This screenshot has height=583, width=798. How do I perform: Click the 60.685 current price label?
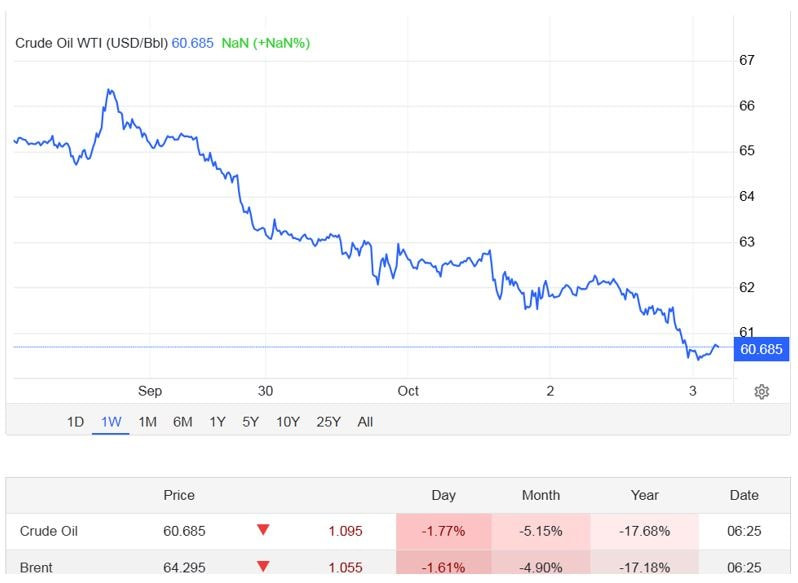click(x=761, y=349)
